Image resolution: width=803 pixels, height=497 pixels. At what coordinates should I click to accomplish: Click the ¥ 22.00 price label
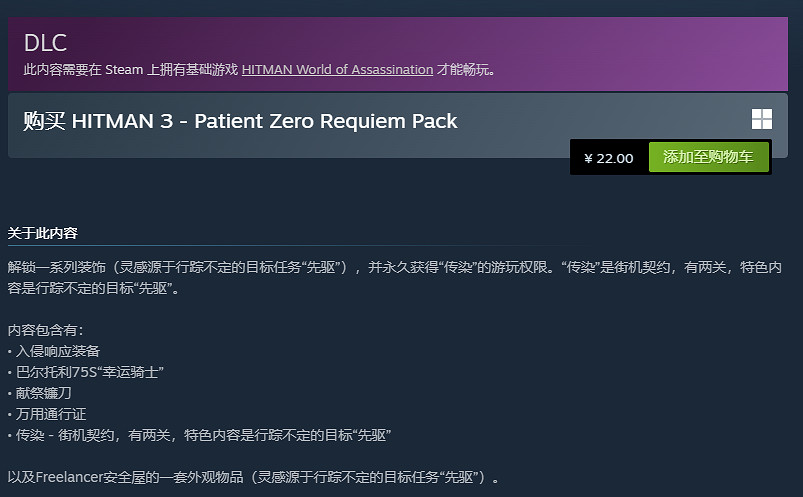[x=609, y=158]
